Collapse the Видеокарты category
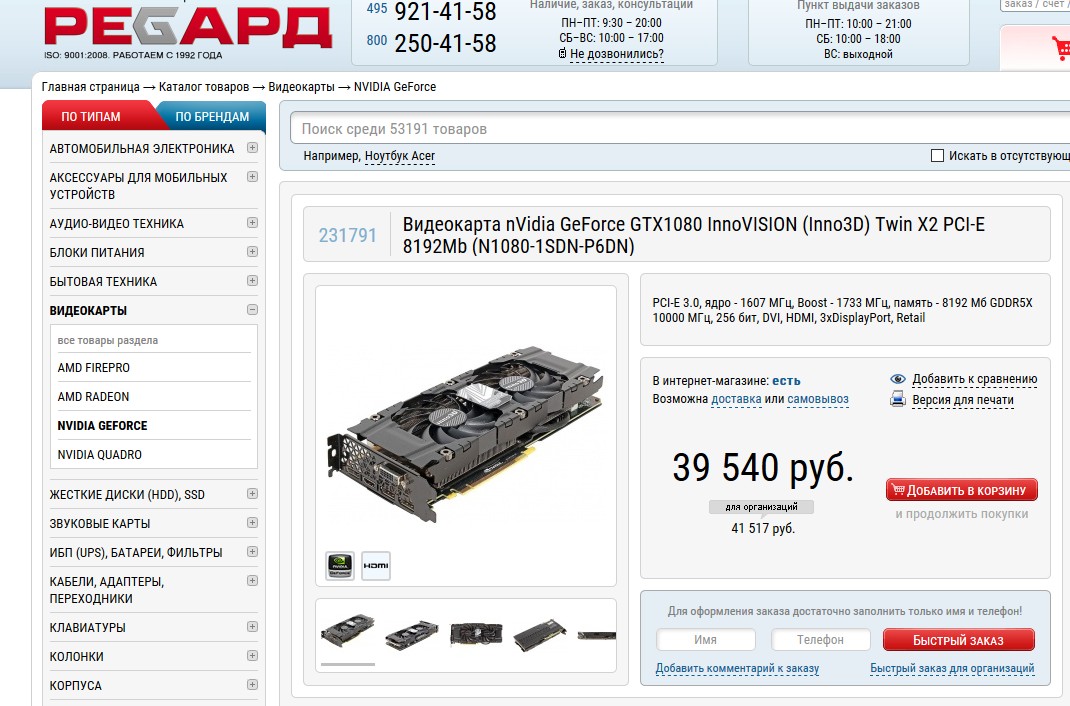The width and height of the screenshot is (1070, 706). pyautogui.click(x=252, y=310)
